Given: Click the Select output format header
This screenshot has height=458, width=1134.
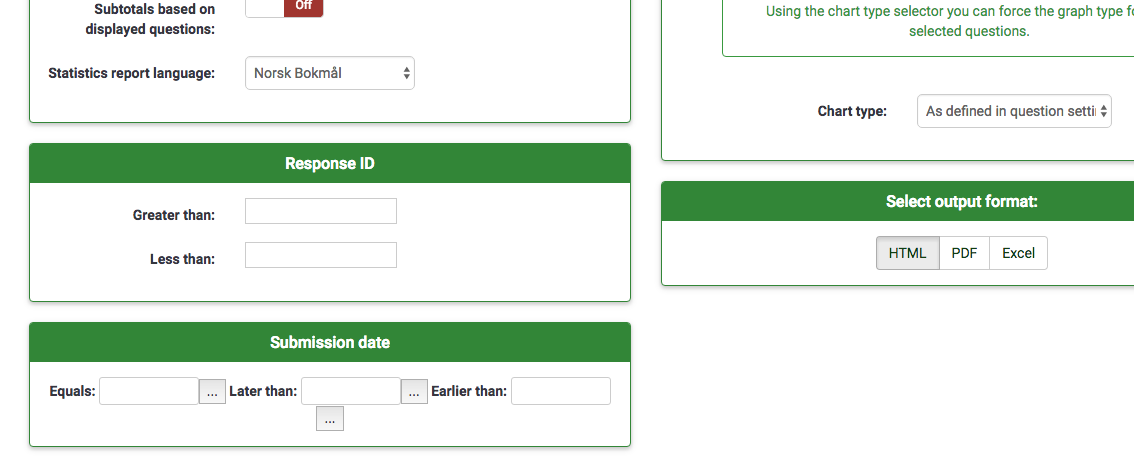Looking at the screenshot, I should 962,201.
